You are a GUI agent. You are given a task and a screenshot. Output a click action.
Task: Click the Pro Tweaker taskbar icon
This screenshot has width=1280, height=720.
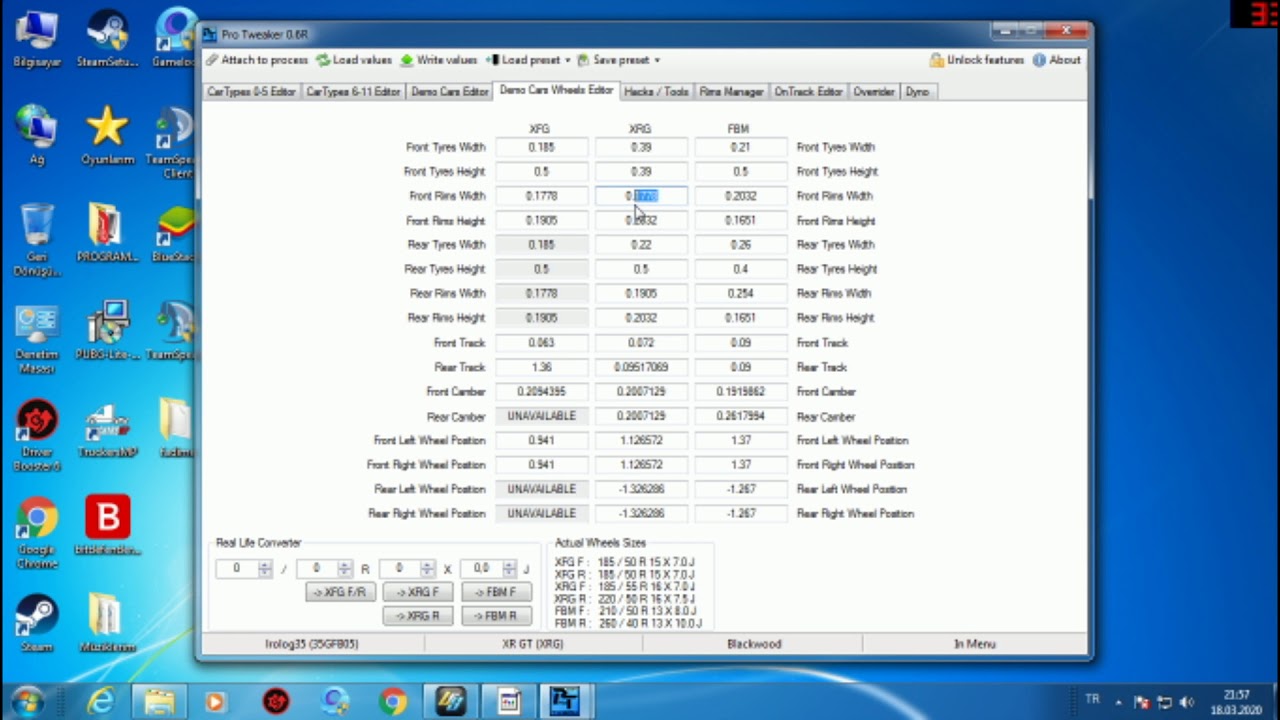pyautogui.click(x=564, y=702)
